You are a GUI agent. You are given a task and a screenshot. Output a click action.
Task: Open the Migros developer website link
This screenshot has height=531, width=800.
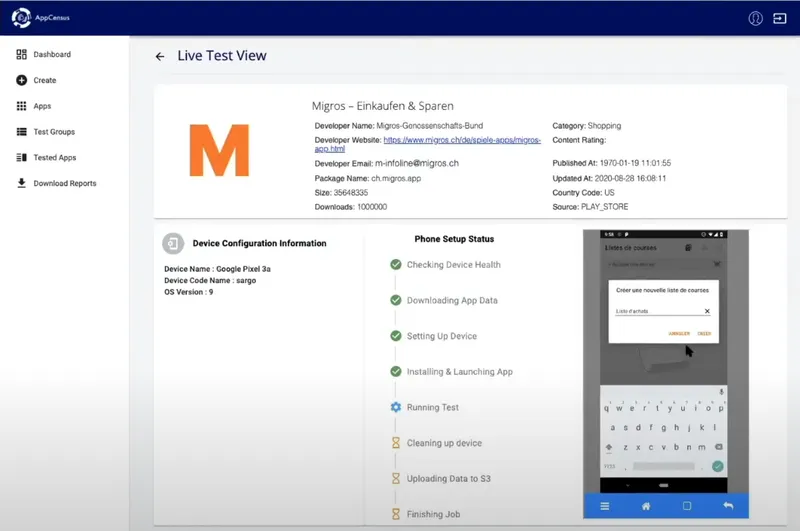tap(428, 144)
